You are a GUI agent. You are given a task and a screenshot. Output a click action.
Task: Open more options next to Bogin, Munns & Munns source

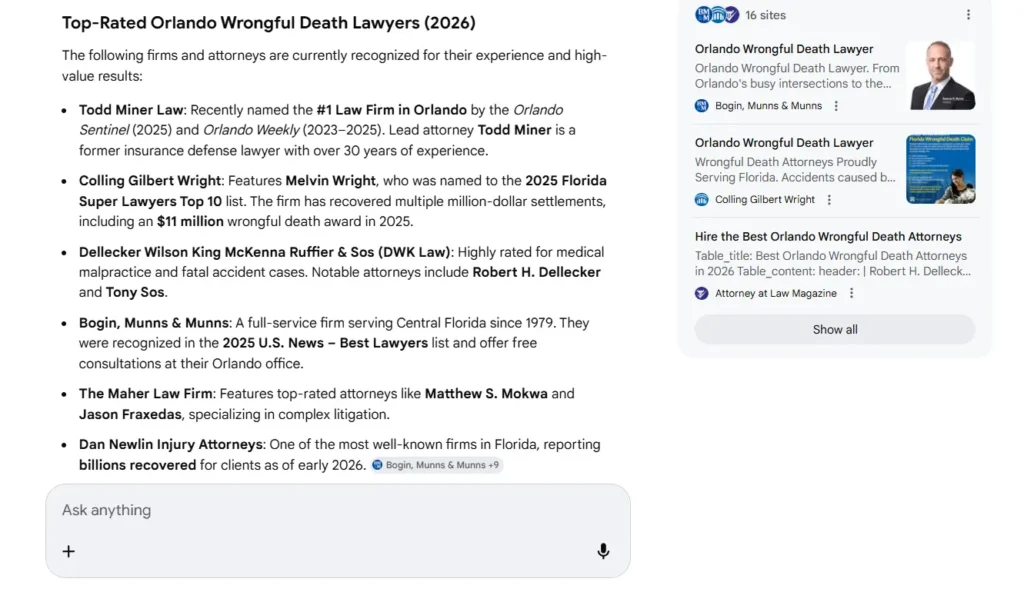837,106
